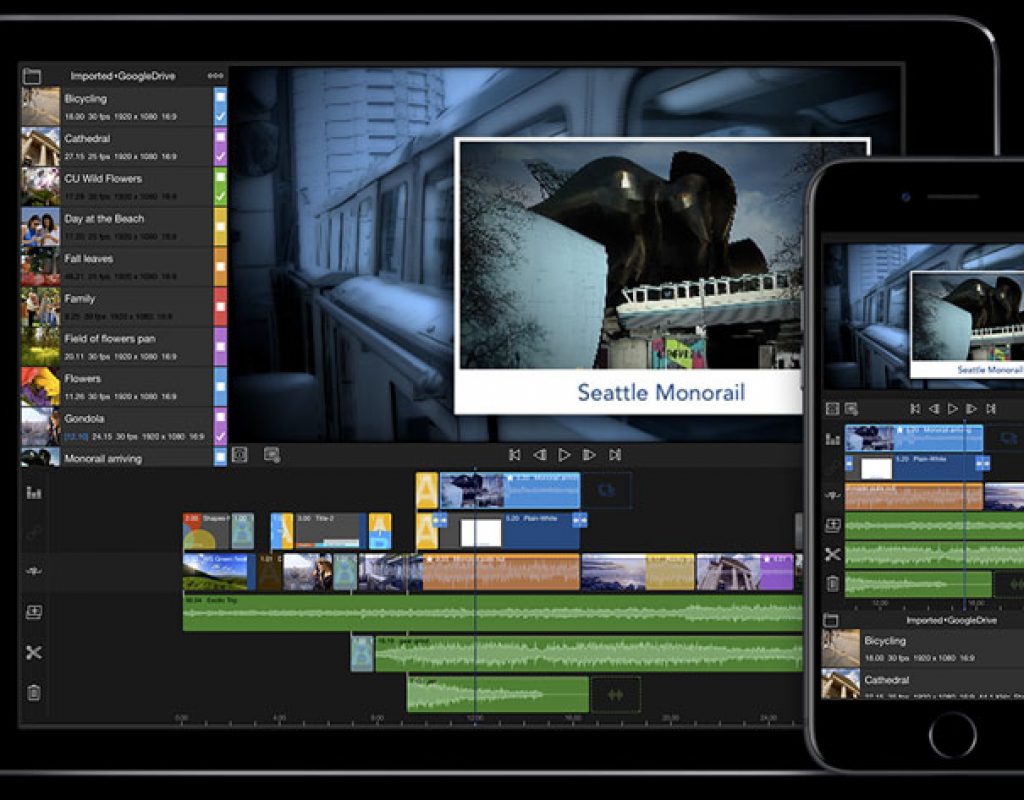
Task: Tap the trash delete icon on iPad
Action: [34, 693]
